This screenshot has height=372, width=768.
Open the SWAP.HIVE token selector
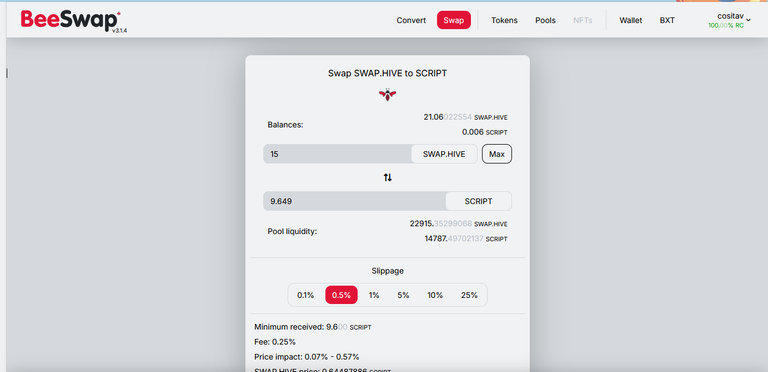click(x=444, y=154)
